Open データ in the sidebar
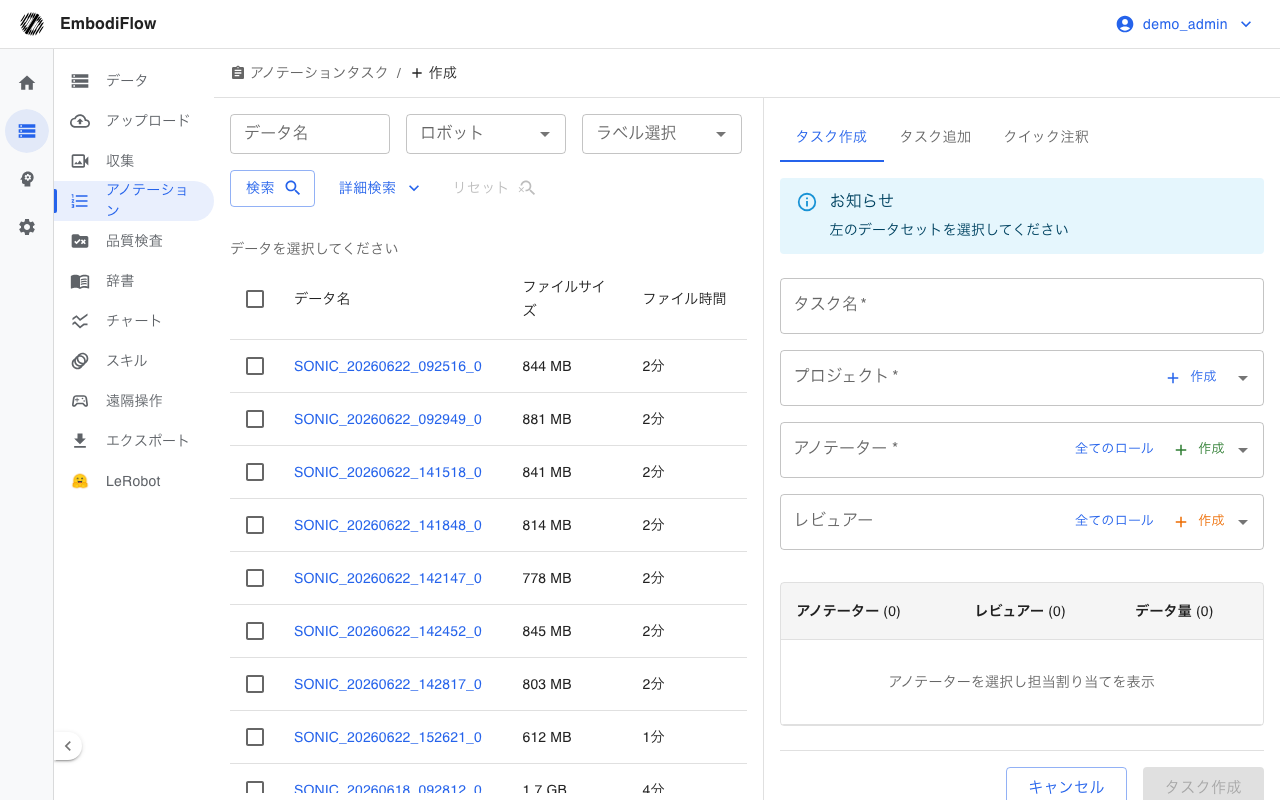The height and width of the screenshot is (800, 1280). [x=134, y=80]
